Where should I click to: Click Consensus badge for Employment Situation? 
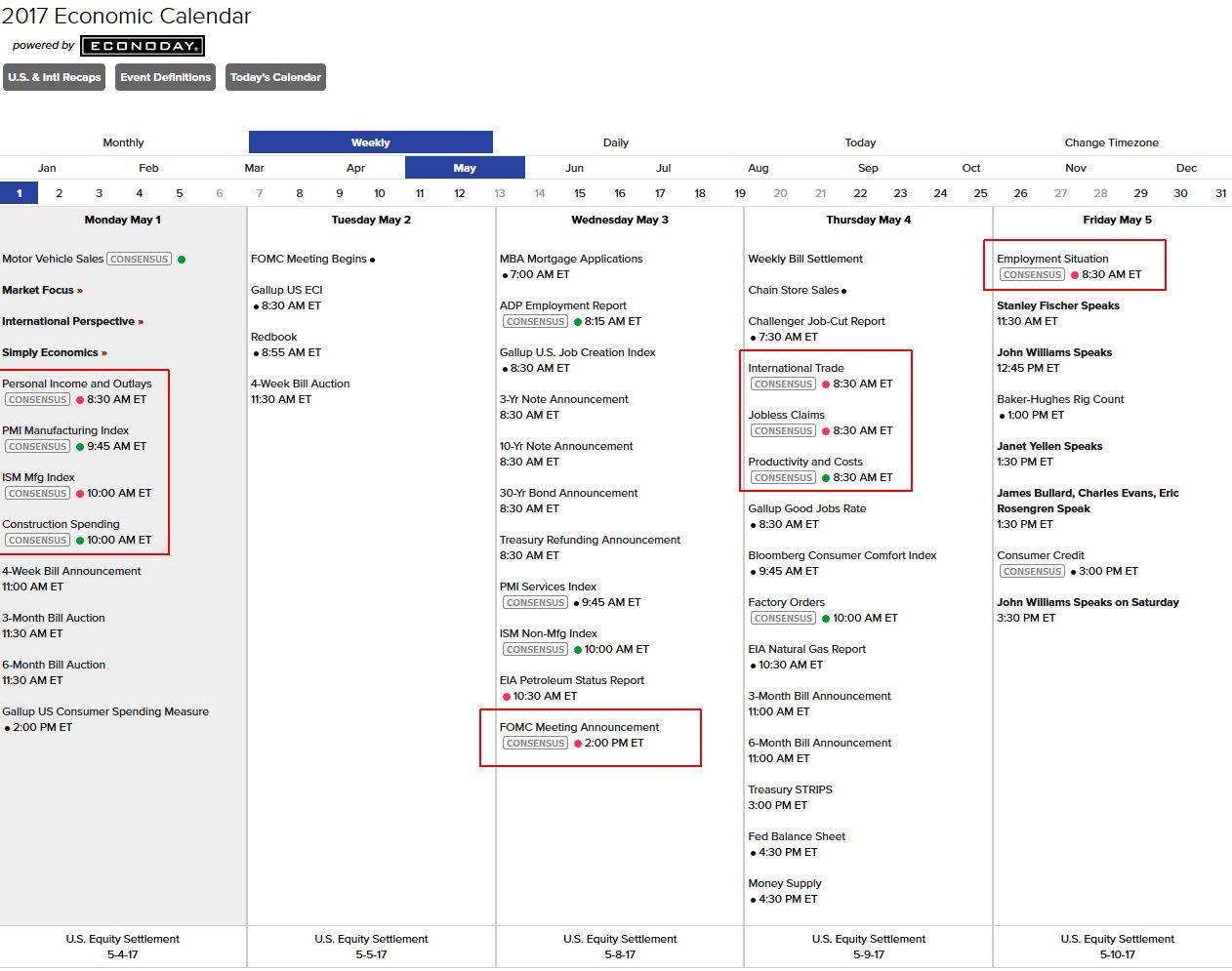[1032, 274]
